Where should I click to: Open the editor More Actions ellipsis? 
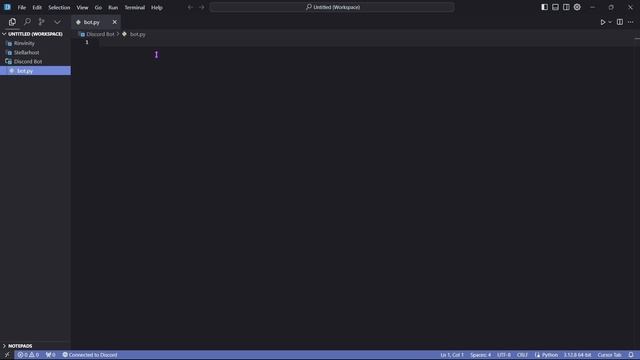point(631,22)
